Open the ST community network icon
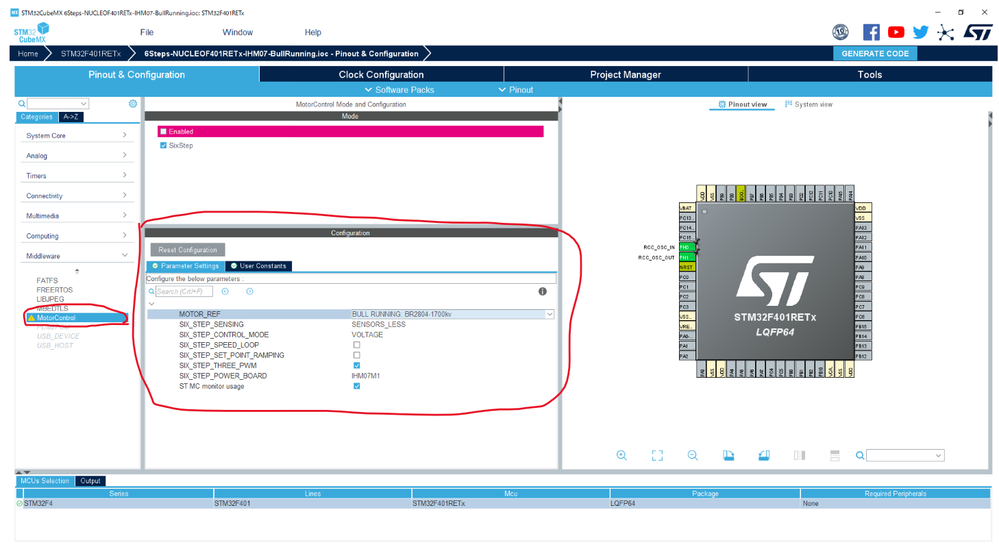Screen dimensions: 999x552 tap(945, 33)
